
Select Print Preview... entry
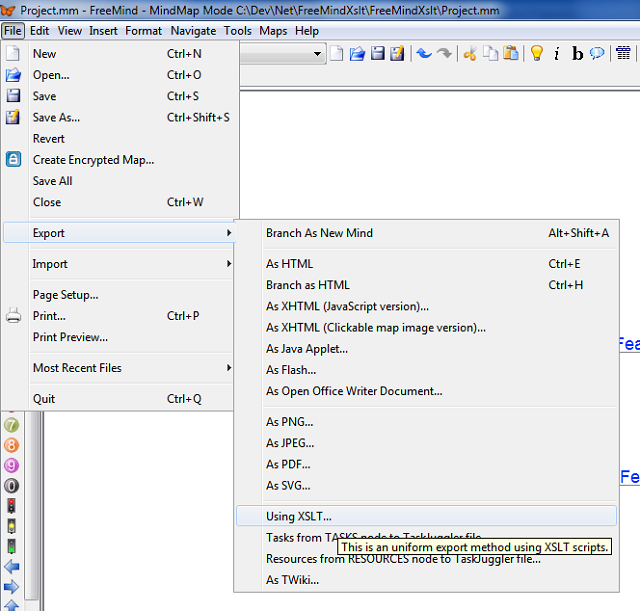pos(119,337)
